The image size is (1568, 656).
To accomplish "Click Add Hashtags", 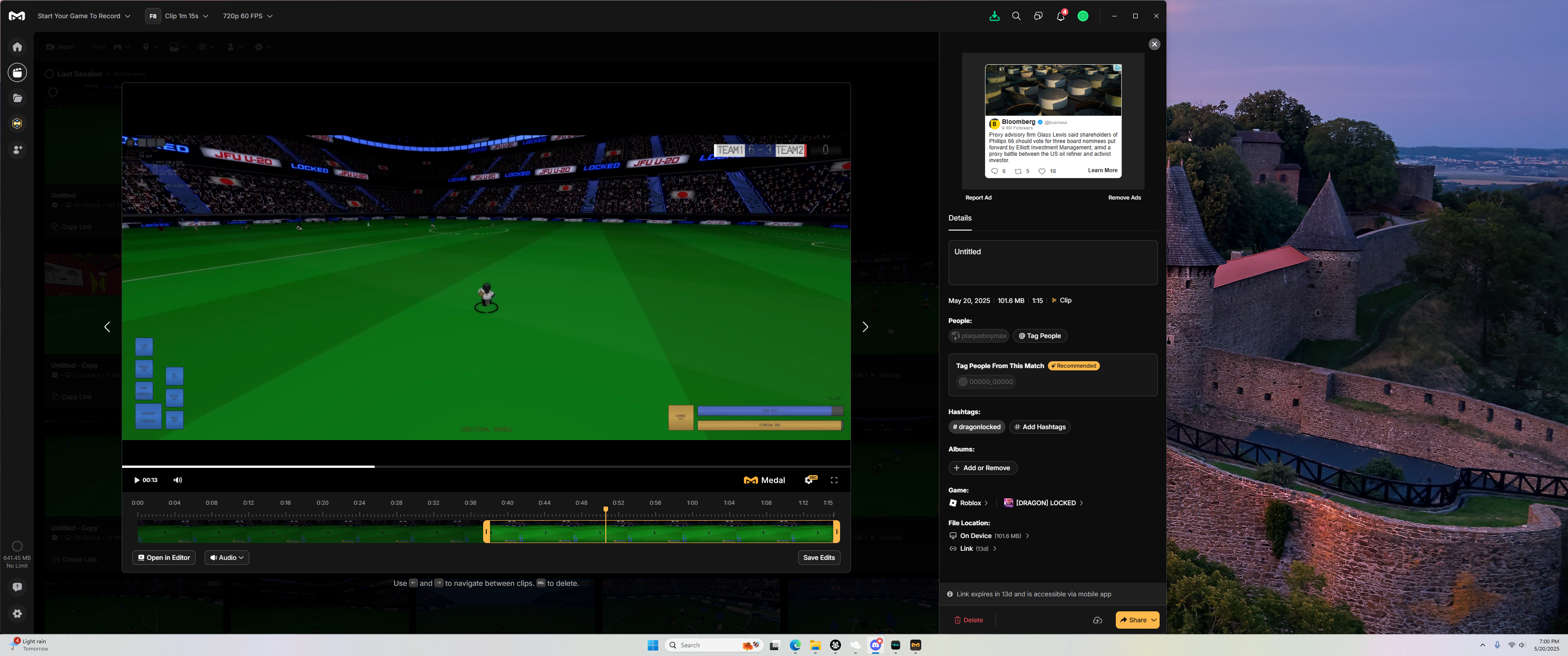I will (x=1040, y=427).
